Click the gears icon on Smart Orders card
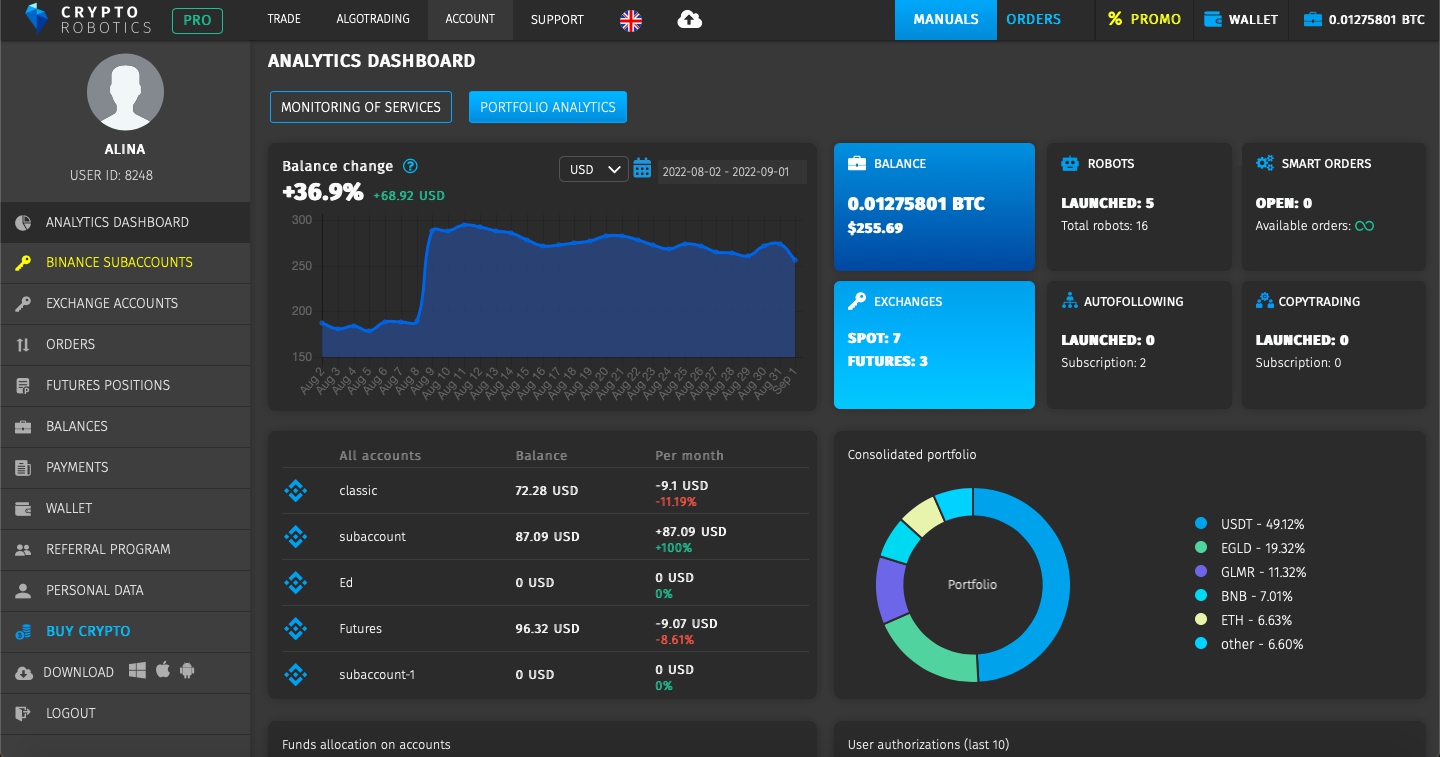This screenshot has height=757, width=1440. (x=1265, y=163)
